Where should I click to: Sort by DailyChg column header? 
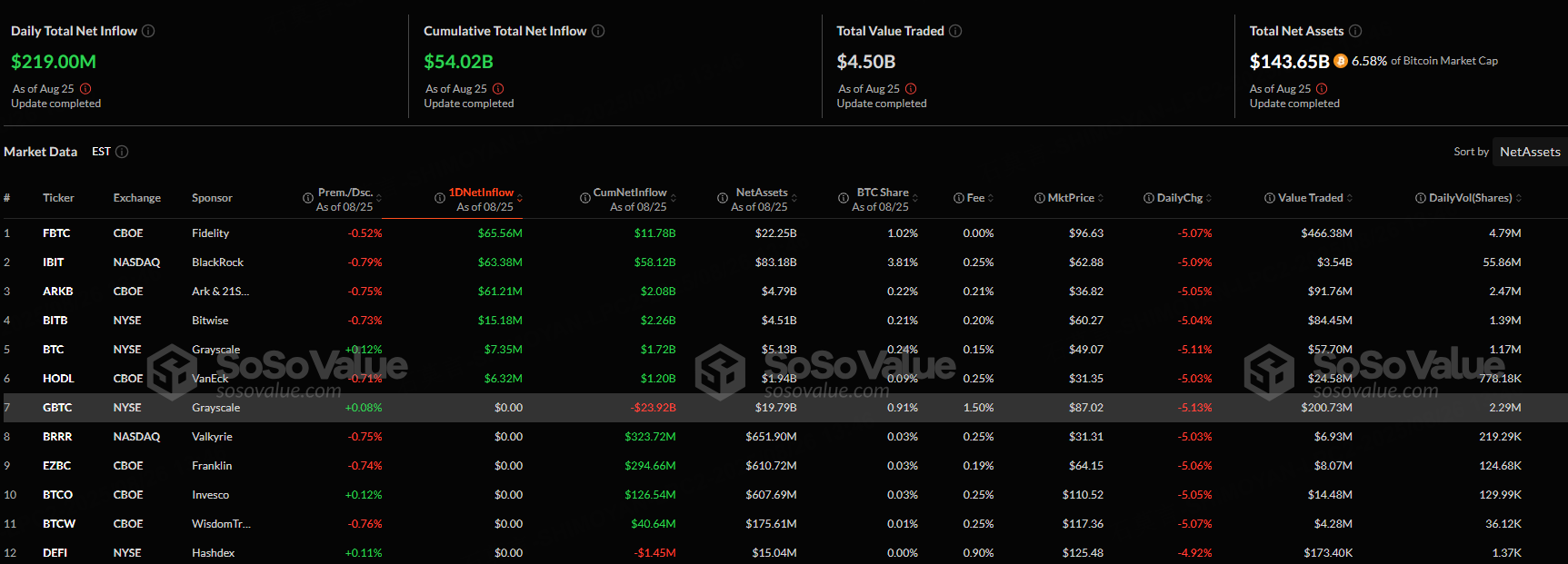tap(1179, 198)
